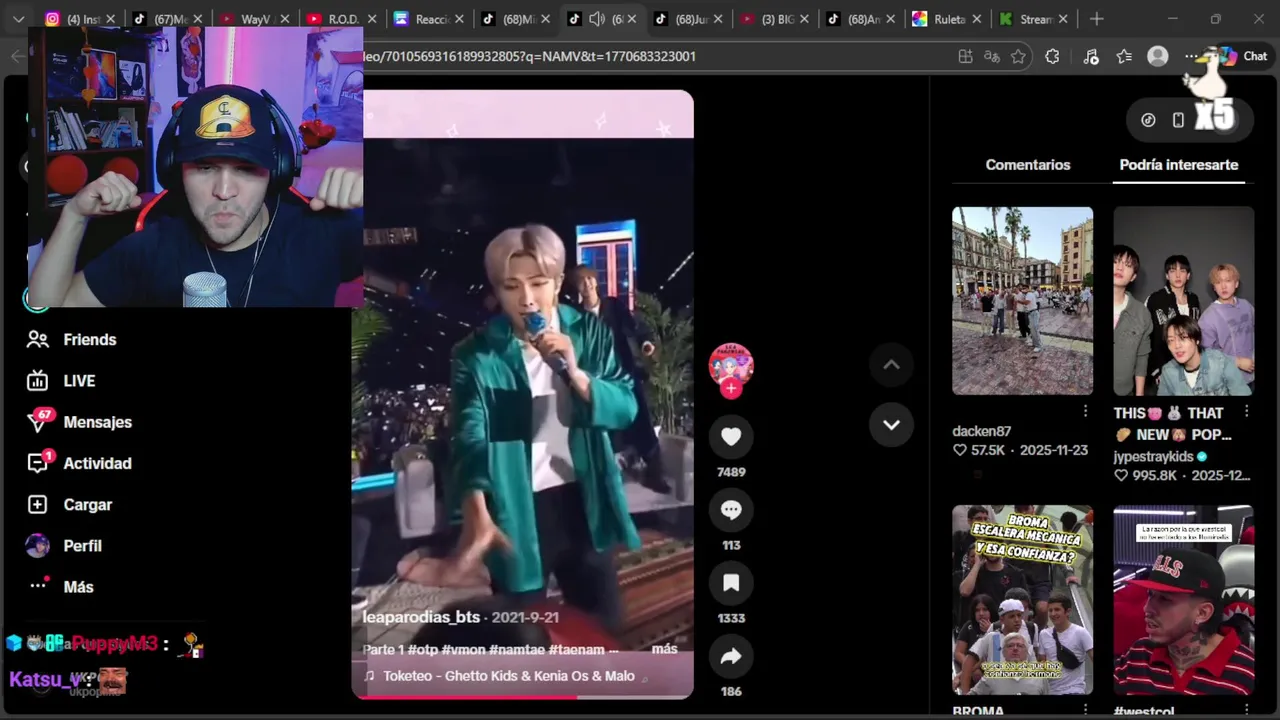Switch to the Ruleta browser tab

point(948,19)
